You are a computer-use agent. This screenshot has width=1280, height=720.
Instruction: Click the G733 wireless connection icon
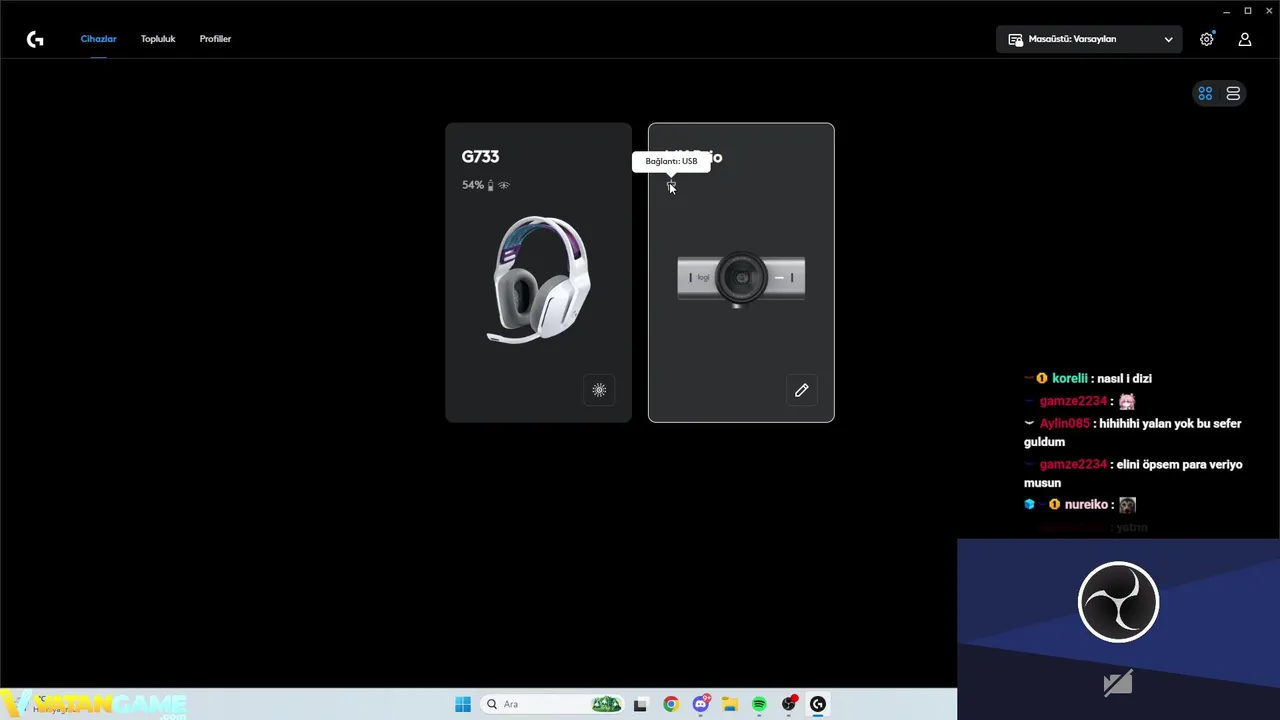coord(504,185)
